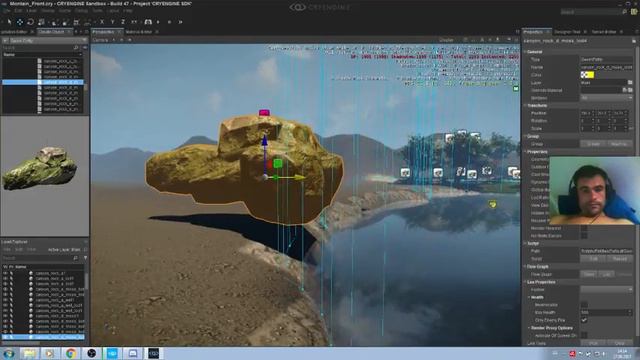This screenshot has width=640, height=360.
Task: Open Google Chrome from the taskbar
Action: [71, 353]
